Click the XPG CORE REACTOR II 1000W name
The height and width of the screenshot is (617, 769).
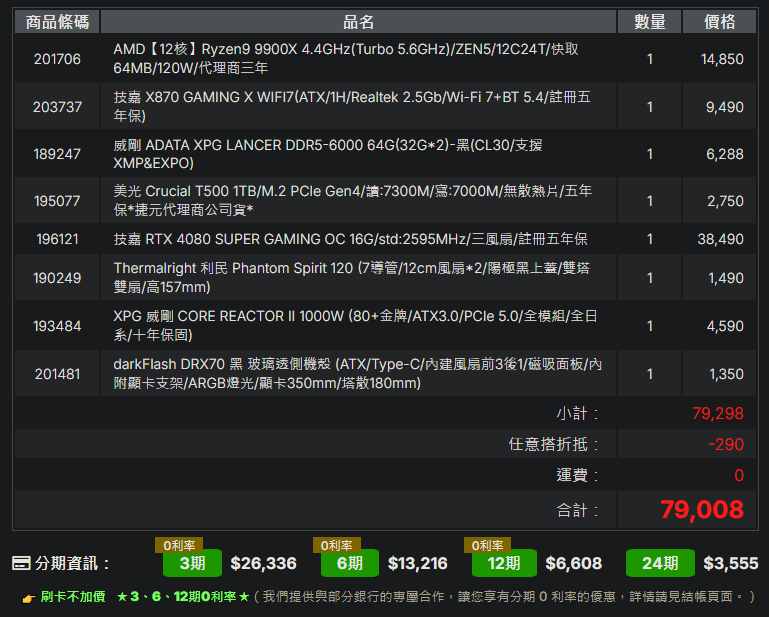point(355,325)
